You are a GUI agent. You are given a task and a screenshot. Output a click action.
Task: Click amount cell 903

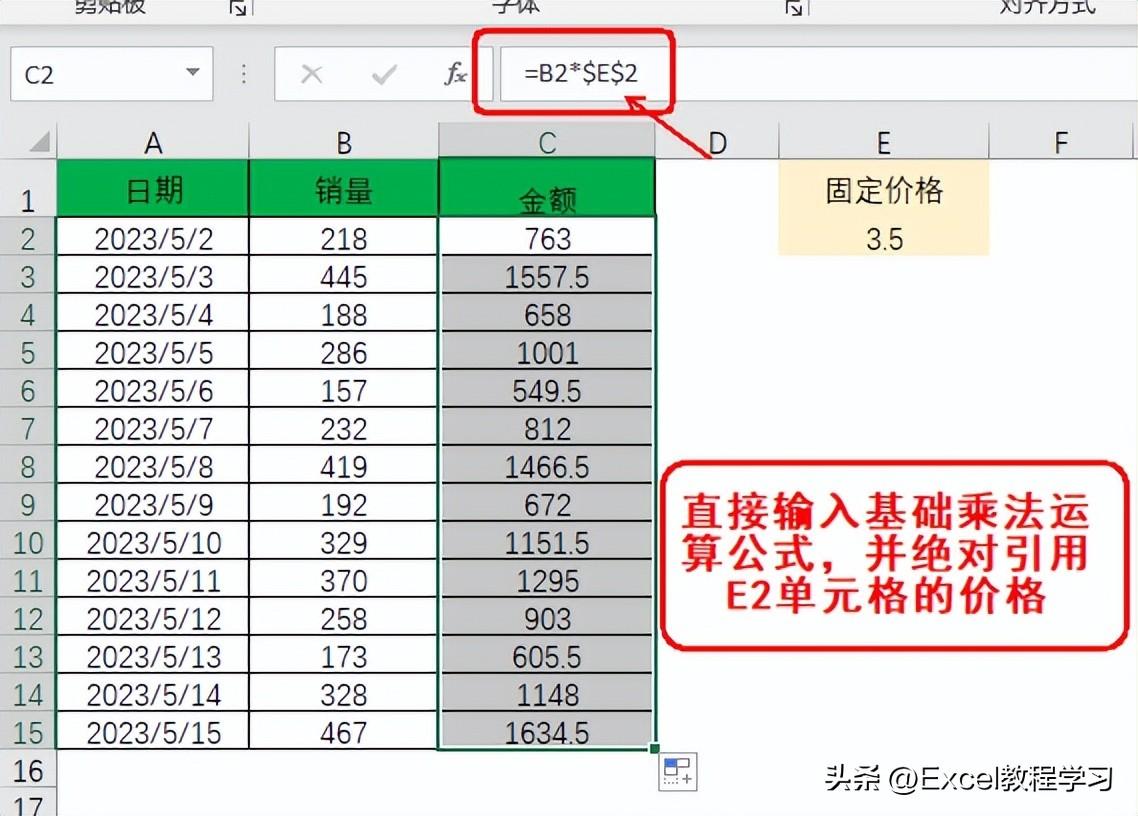547,617
